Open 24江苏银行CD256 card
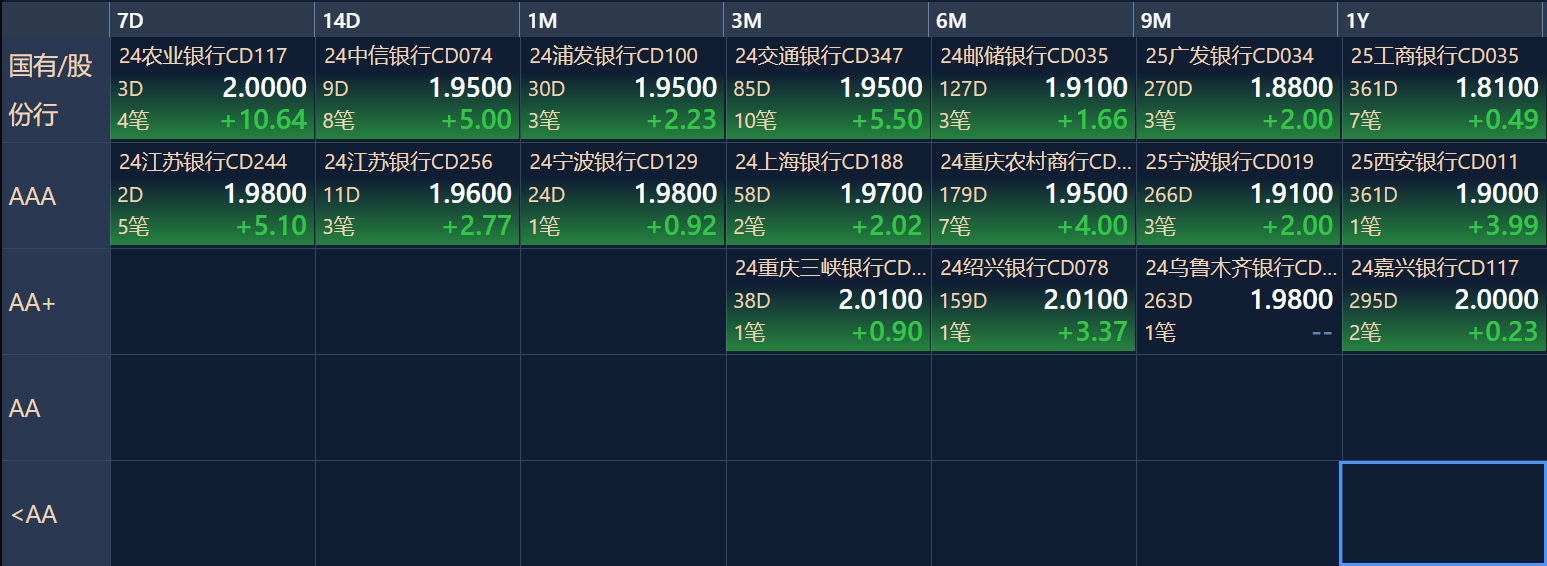Screen dimensions: 1547x566 418,194
